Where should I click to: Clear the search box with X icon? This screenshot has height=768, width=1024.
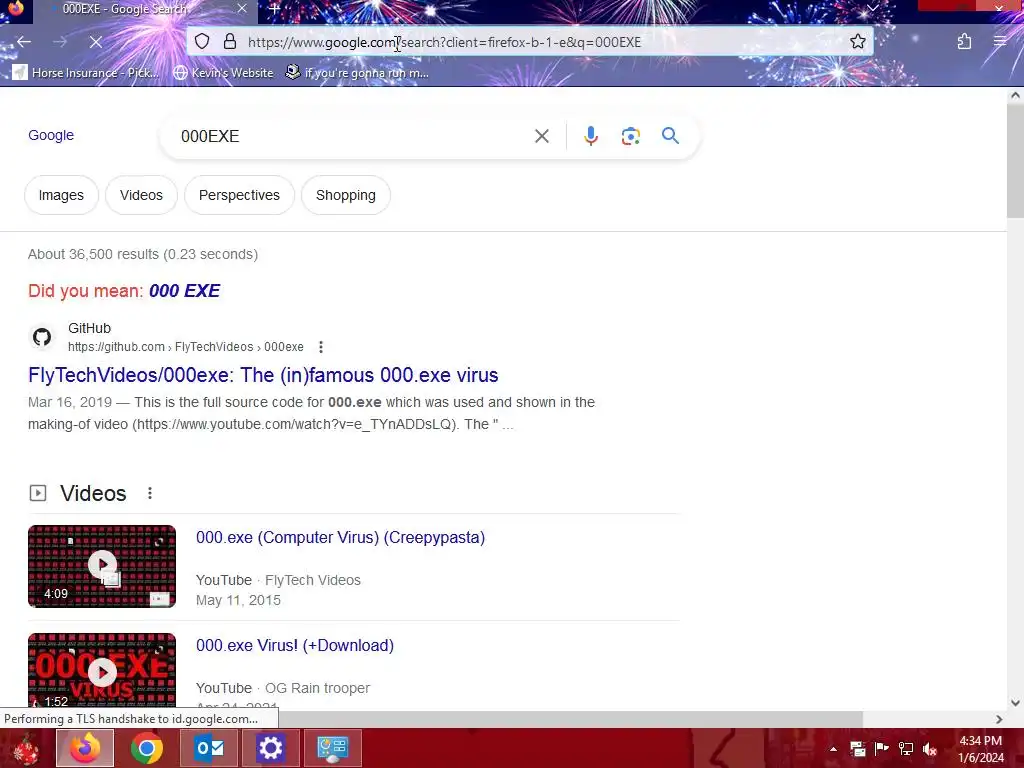click(541, 136)
